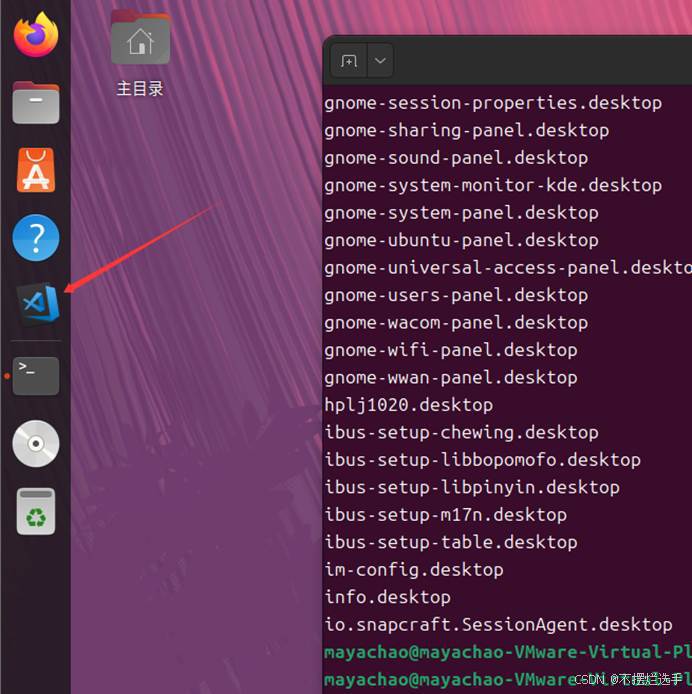This screenshot has width=692, height=694.
Task: Click gnome-session-properties.desktop line
Action: [x=493, y=104]
